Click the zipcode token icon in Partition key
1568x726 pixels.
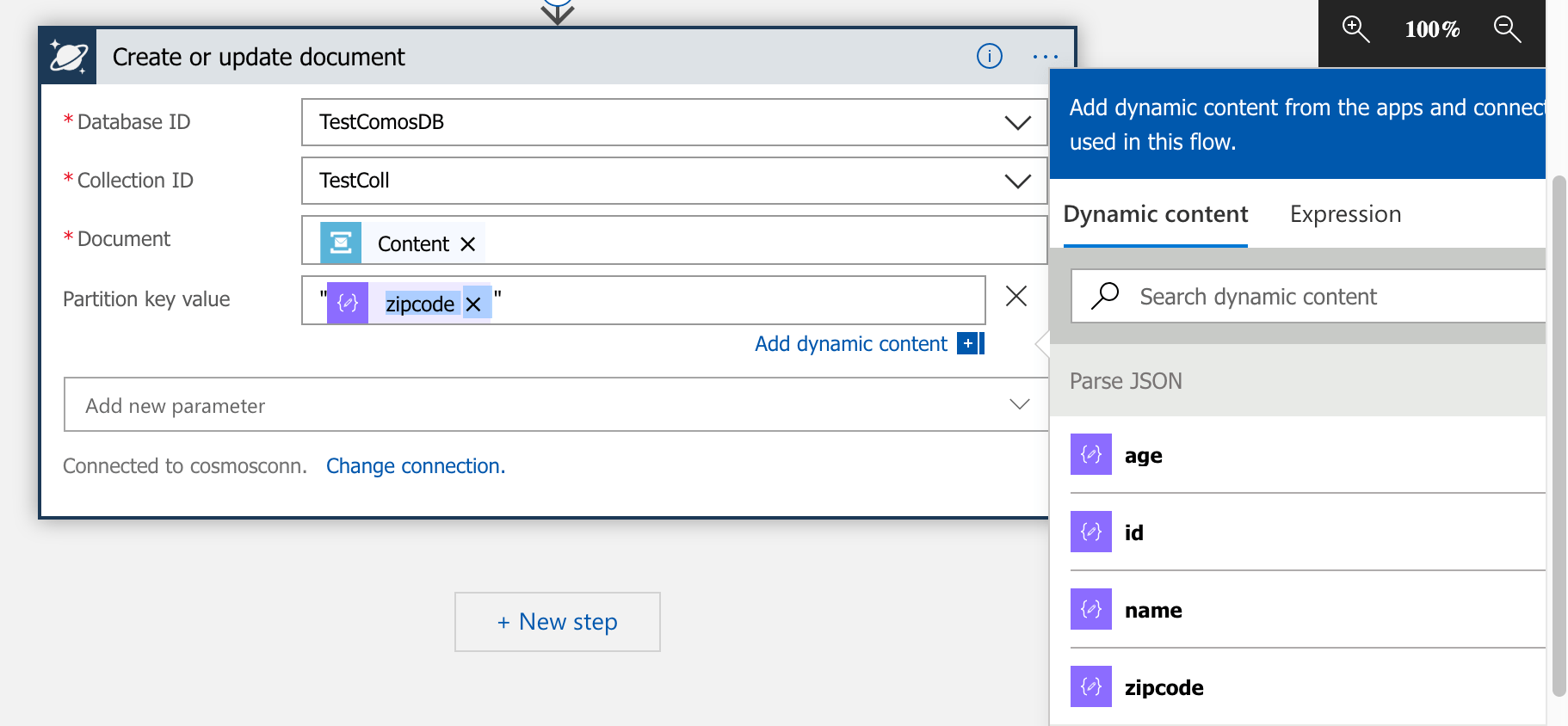coord(348,303)
